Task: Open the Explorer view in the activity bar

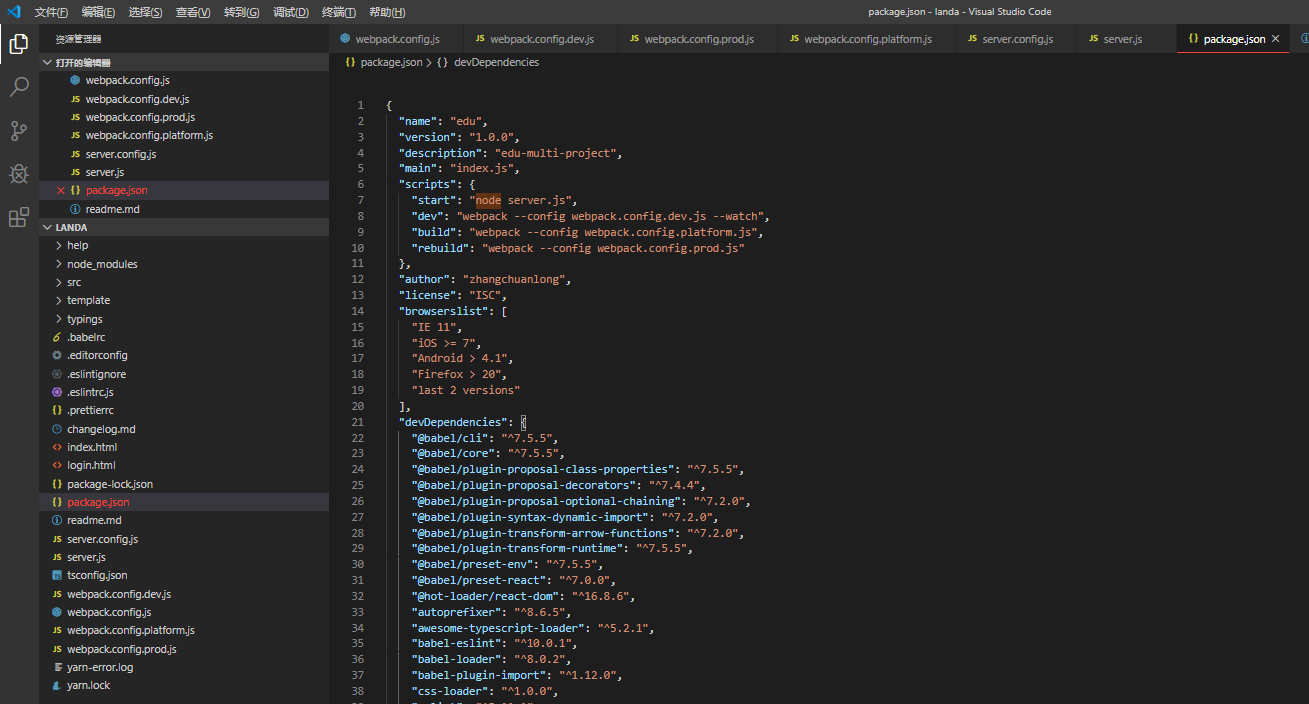Action: click(x=18, y=43)
